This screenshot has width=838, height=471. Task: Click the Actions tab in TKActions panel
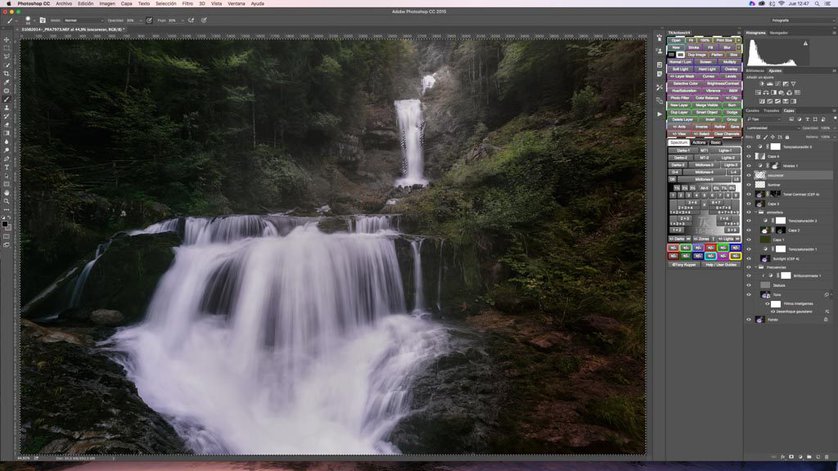[x=700, y=143]
